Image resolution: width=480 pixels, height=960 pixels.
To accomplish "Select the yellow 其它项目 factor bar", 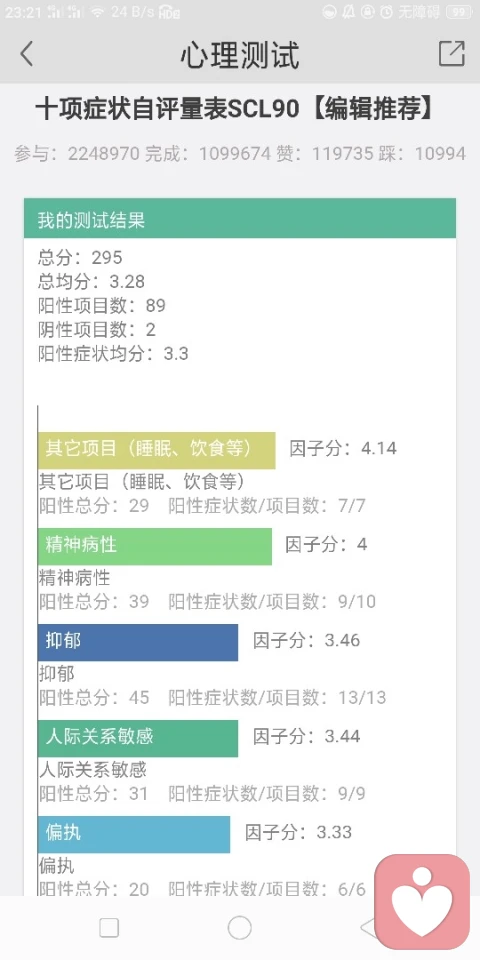I will 156,450.
